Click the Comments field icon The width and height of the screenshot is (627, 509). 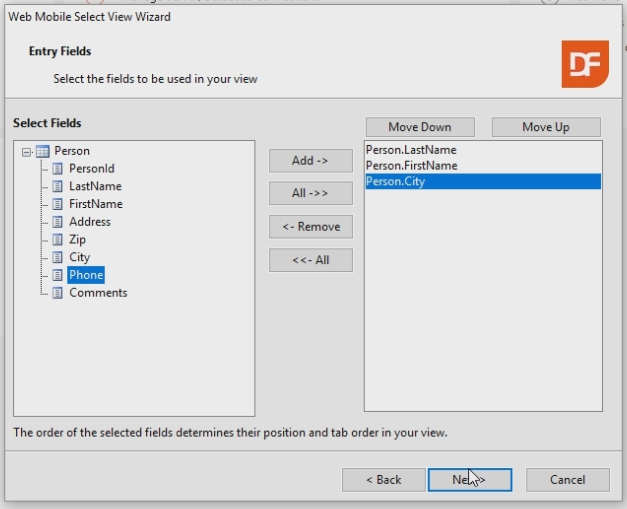(57, 293)
